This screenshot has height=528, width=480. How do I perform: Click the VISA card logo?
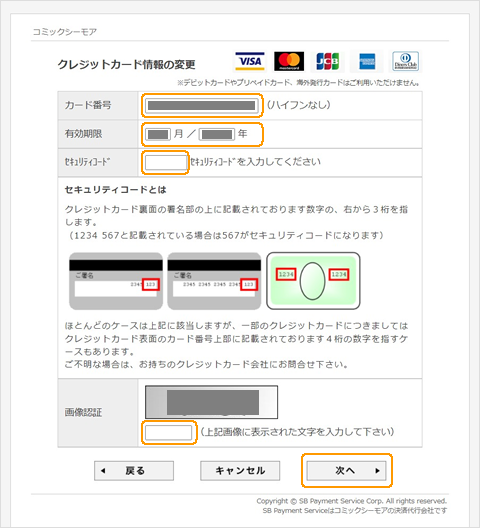pos(250,61)
